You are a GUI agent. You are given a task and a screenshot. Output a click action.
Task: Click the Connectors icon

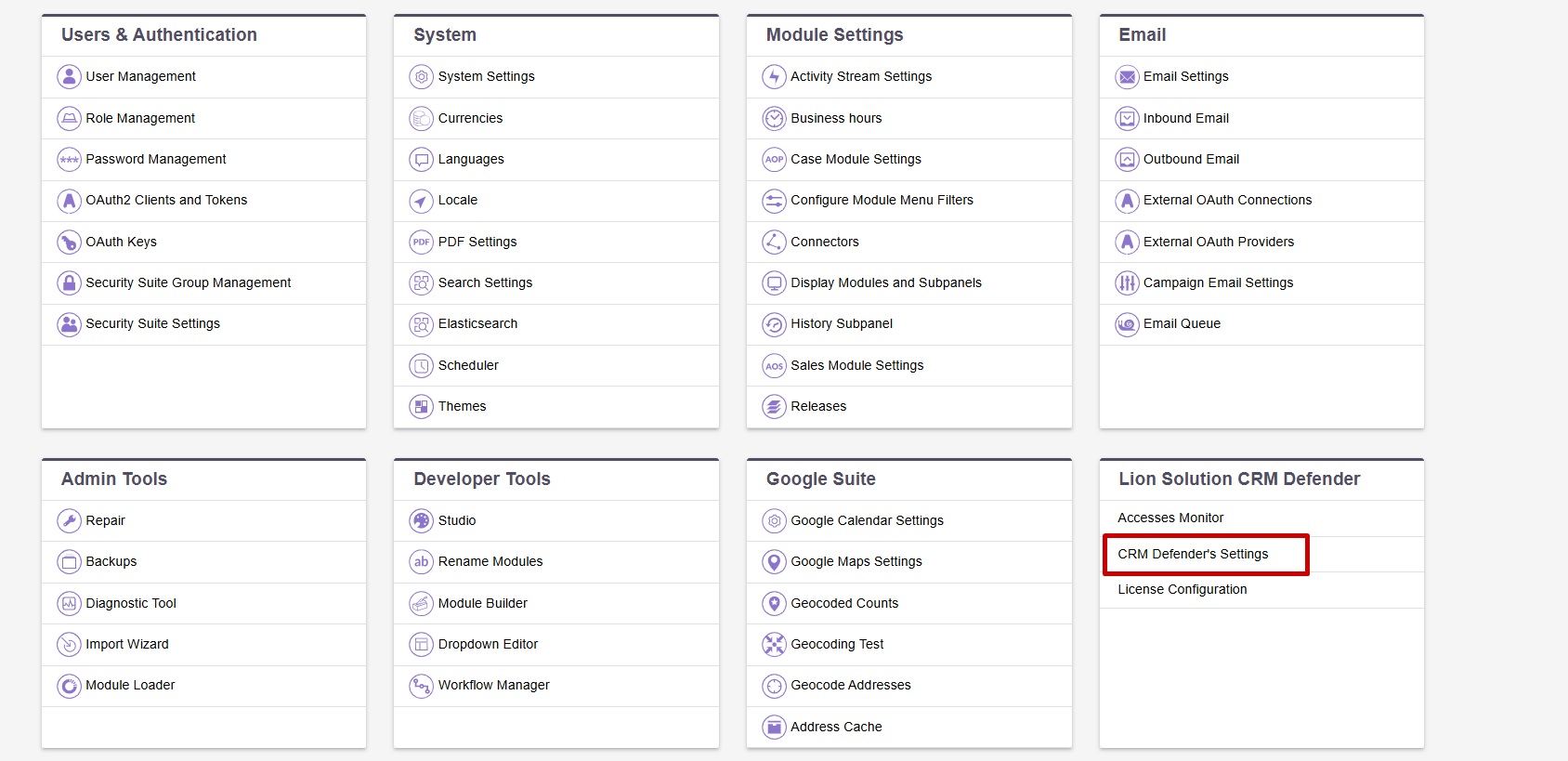[x=774, y=242]
